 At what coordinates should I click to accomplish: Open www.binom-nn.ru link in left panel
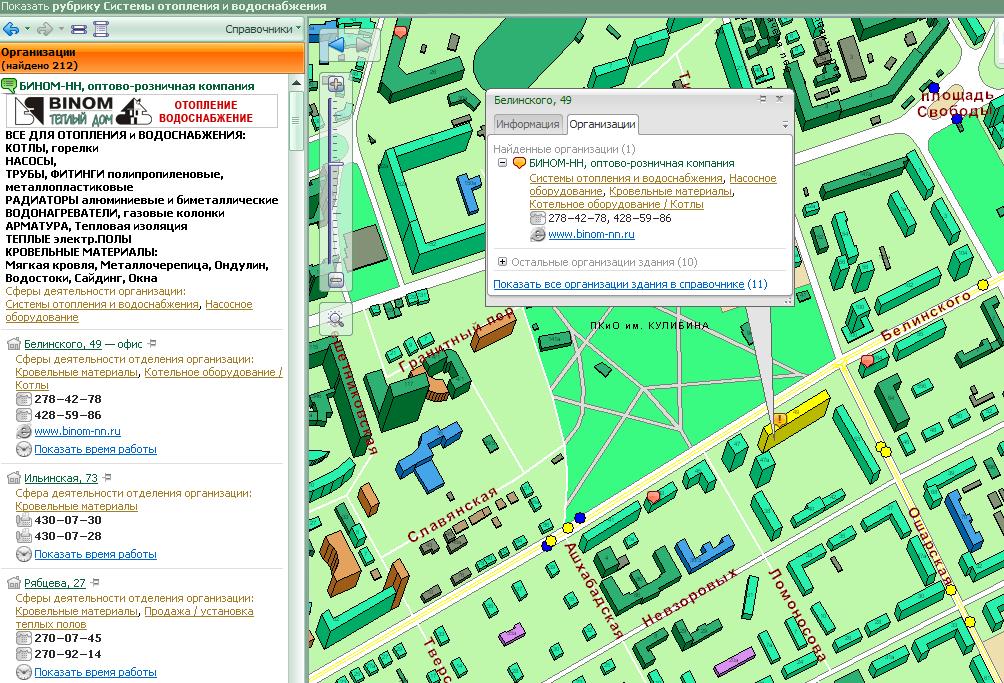pyautogui.click(x=77, y=431)
